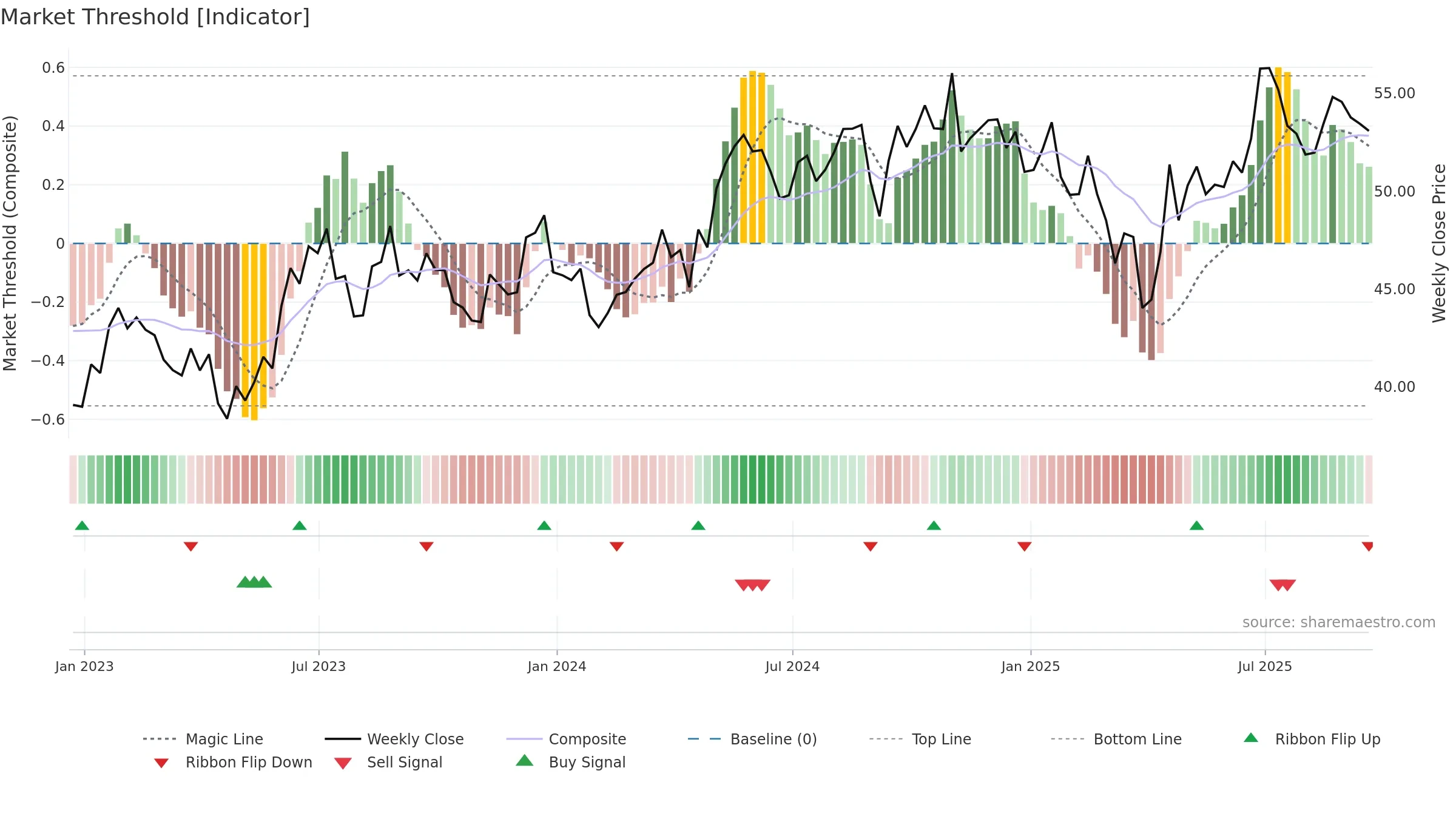
Task: Click the green buy signal cluster in May 2023
Action: coord(254,582)
